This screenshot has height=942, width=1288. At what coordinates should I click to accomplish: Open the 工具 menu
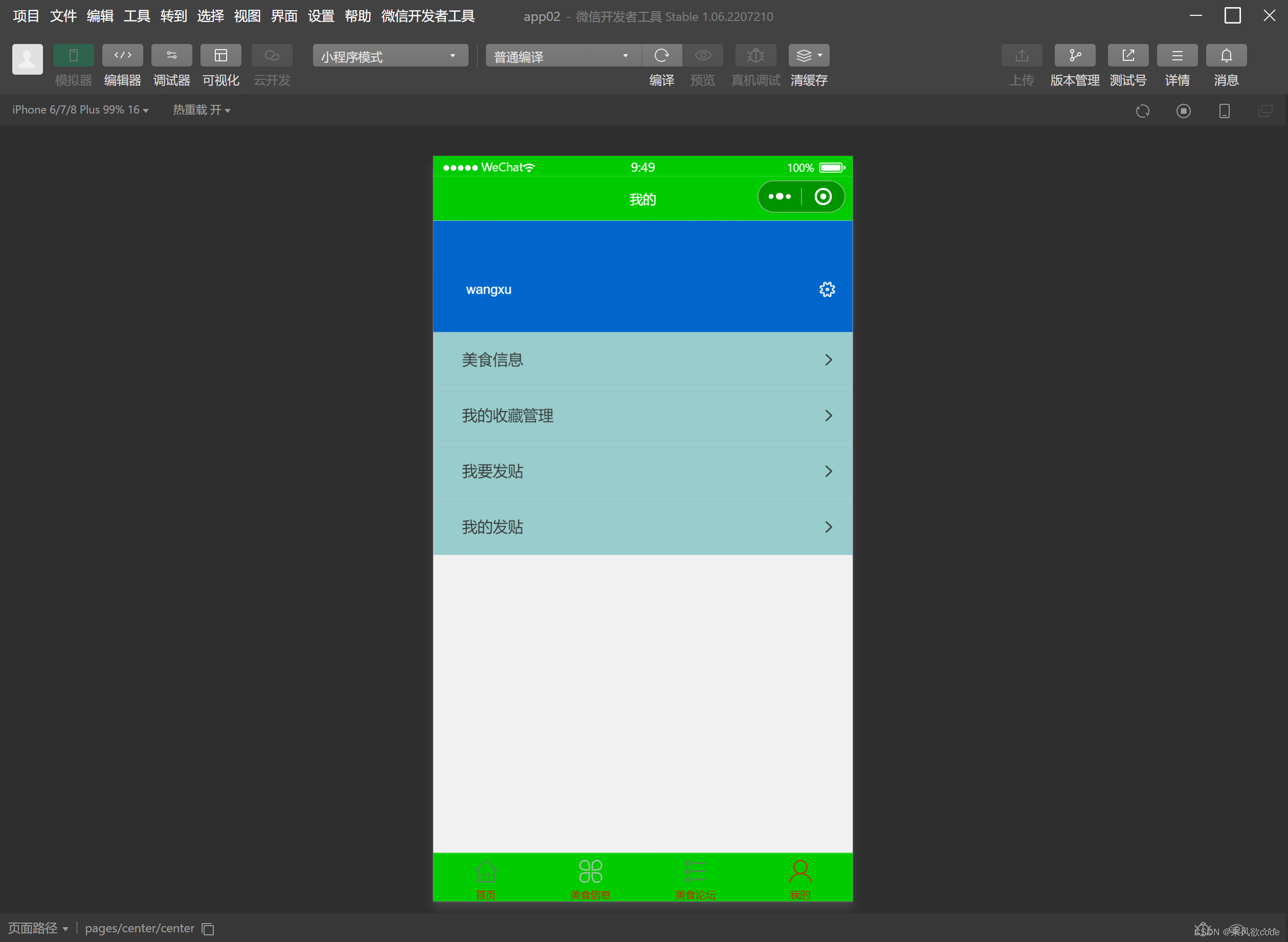[x=137, y=16]
